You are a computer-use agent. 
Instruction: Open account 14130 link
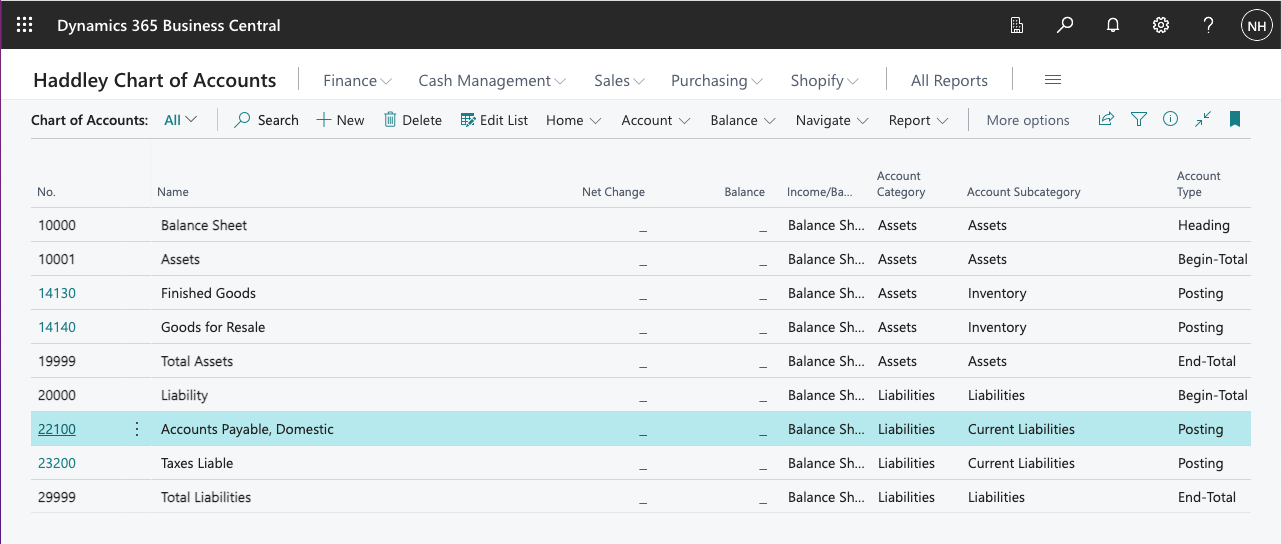tap(57, 293)
